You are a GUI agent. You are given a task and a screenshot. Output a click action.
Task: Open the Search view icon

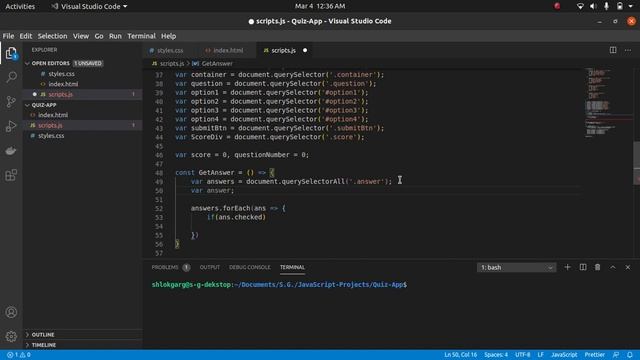tap(11, 77)
